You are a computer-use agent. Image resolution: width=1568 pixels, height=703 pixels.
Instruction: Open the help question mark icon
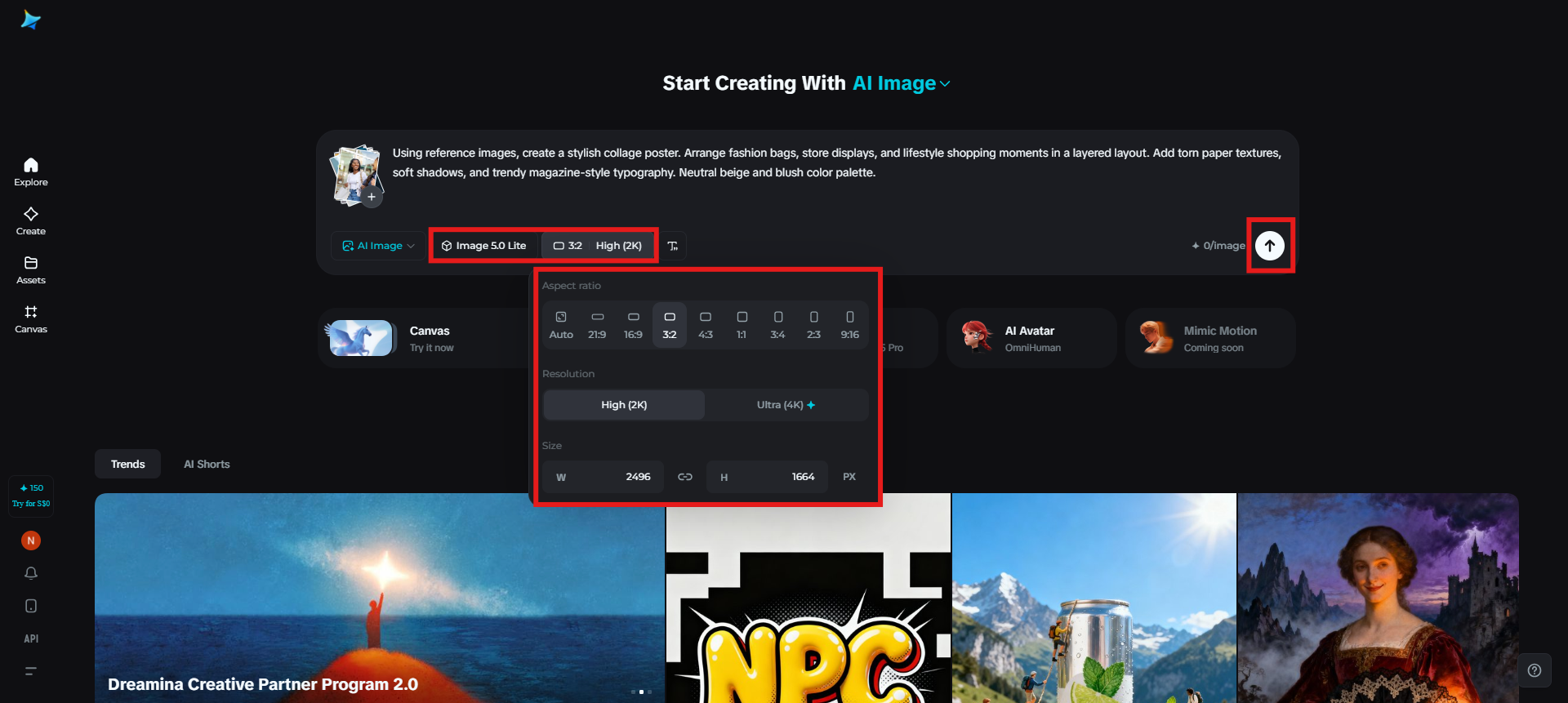[1535, 670]
